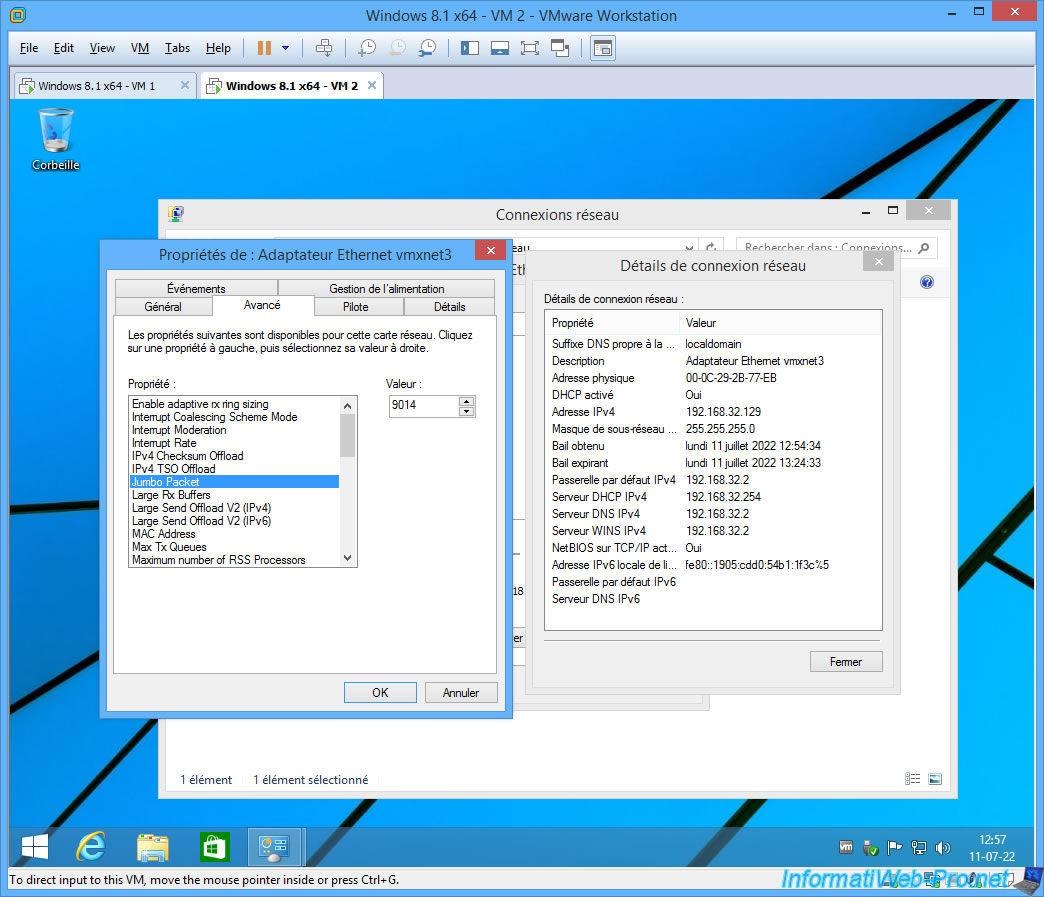This screenshot has height=897, width=1044.
Task: Click the Valeur column header in details
Action: tap(780, 323)
